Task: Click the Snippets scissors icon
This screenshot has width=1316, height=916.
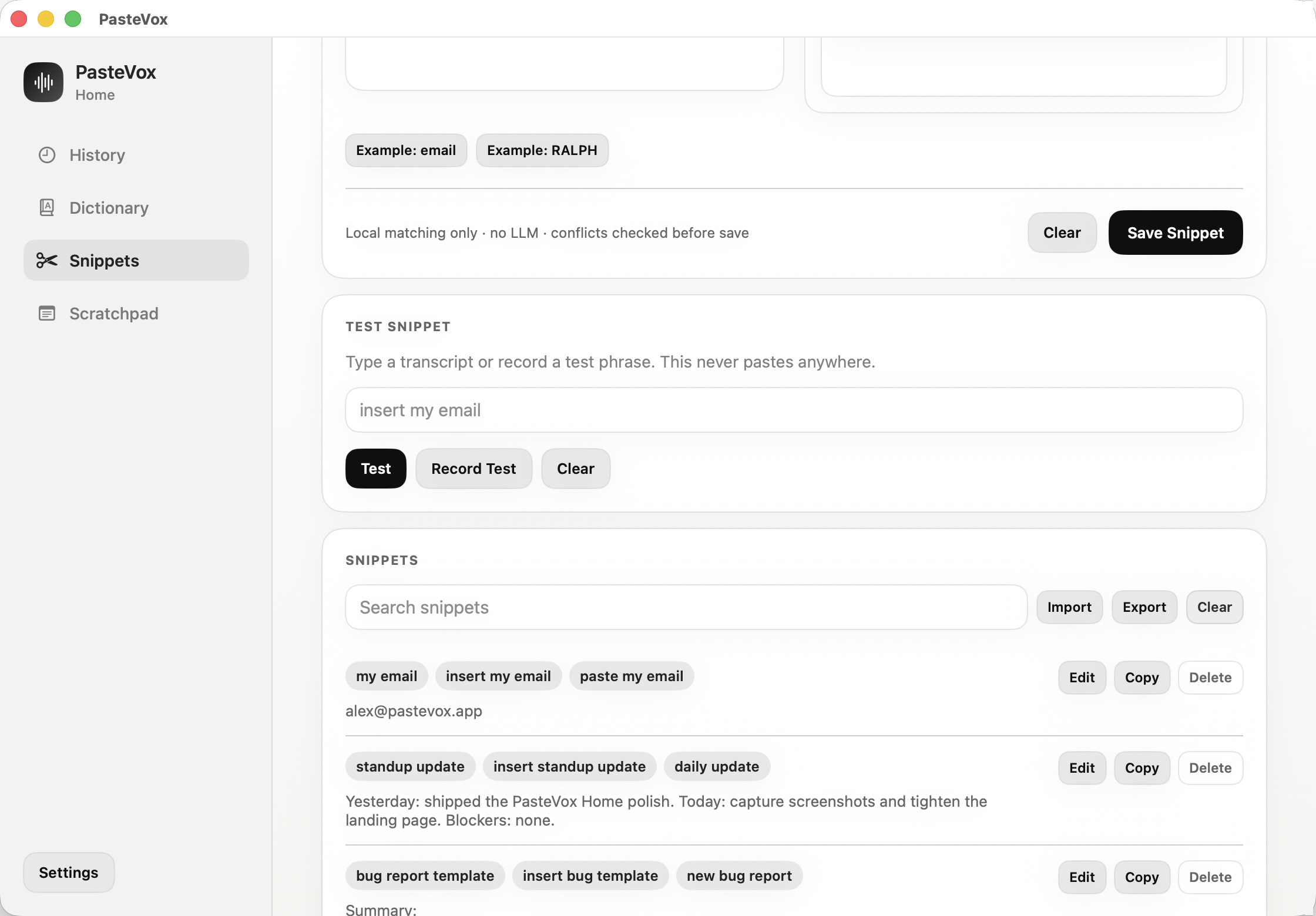Action: click(x=47, y=260)
